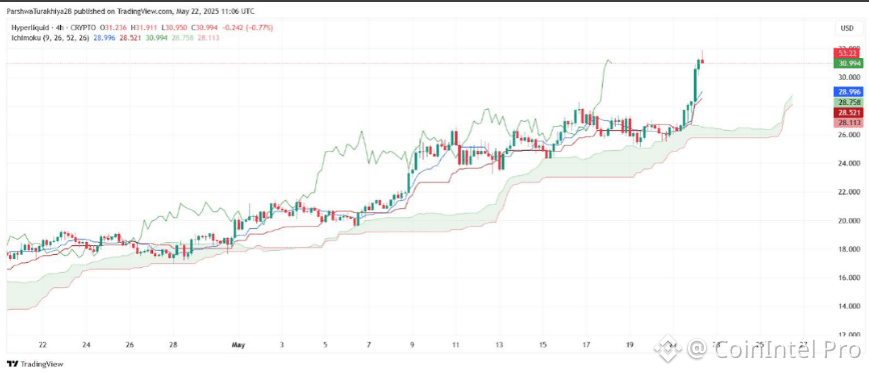This screenshot has height=374, width=869.
Task: Click the 28 date on time axis
Action: (x=173, y=345)
